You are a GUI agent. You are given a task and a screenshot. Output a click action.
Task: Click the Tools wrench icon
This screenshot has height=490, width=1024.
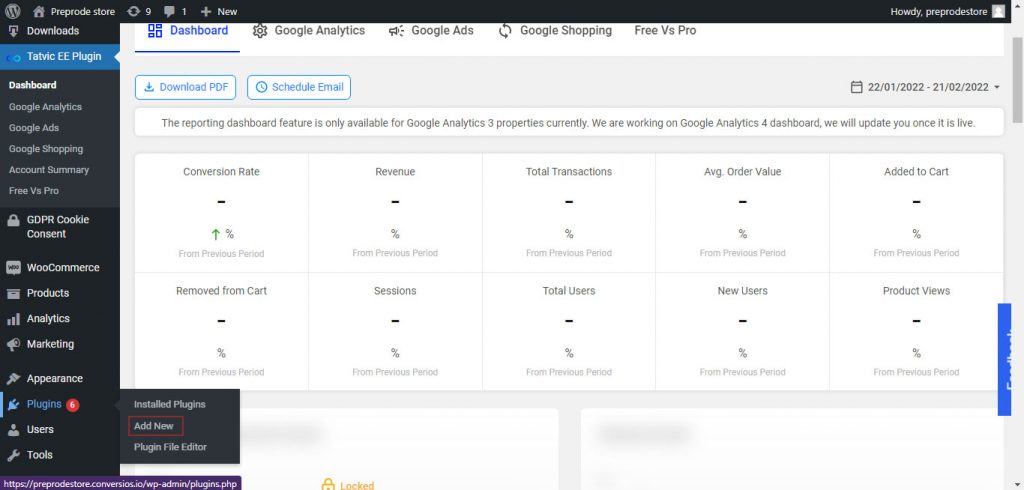coord(13,455)
